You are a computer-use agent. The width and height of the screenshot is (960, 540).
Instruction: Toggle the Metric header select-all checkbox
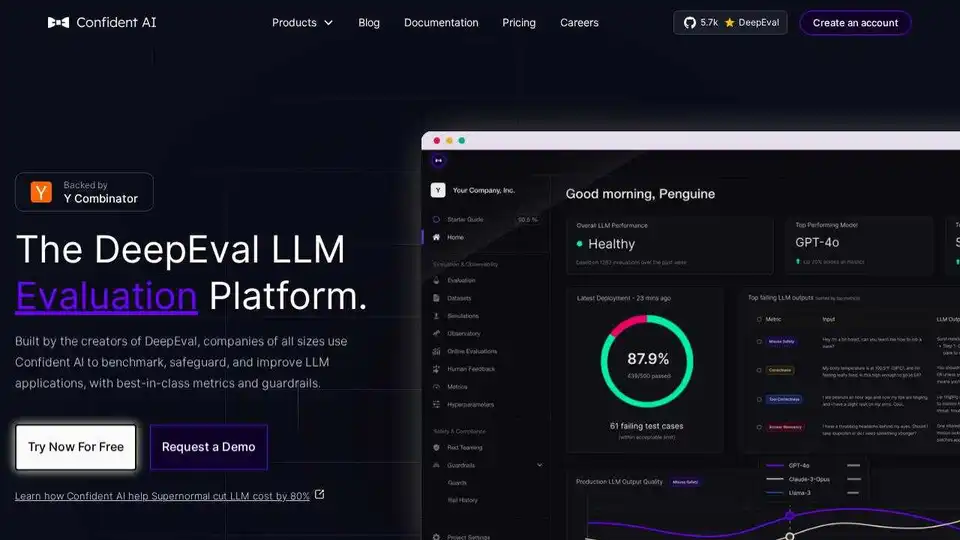759,320
